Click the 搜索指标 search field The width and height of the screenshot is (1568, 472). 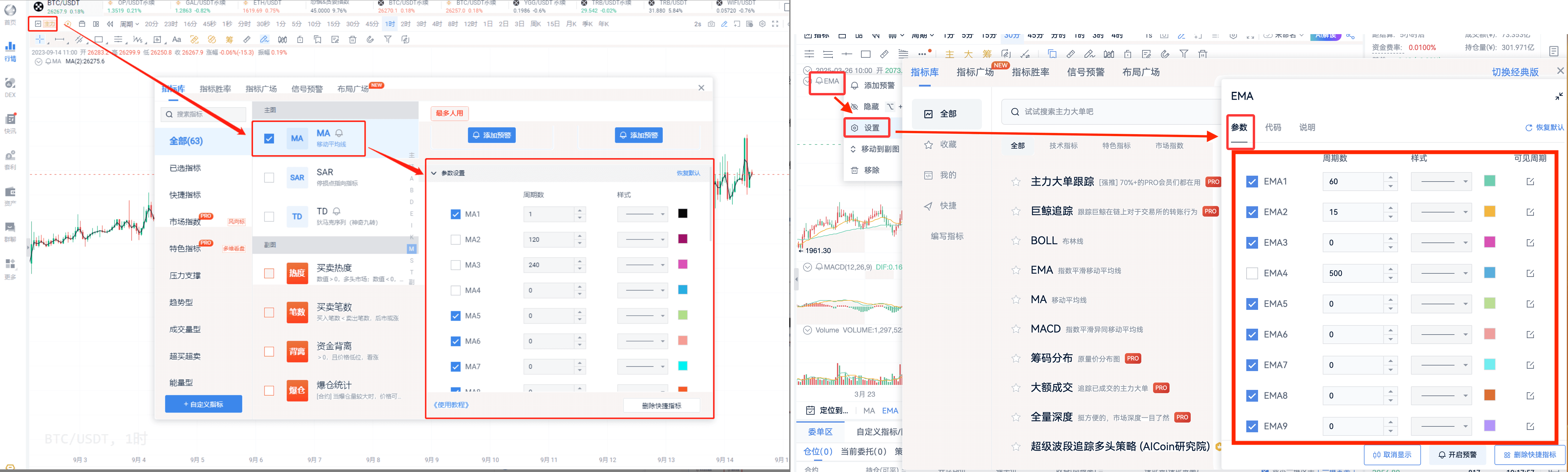203,114
